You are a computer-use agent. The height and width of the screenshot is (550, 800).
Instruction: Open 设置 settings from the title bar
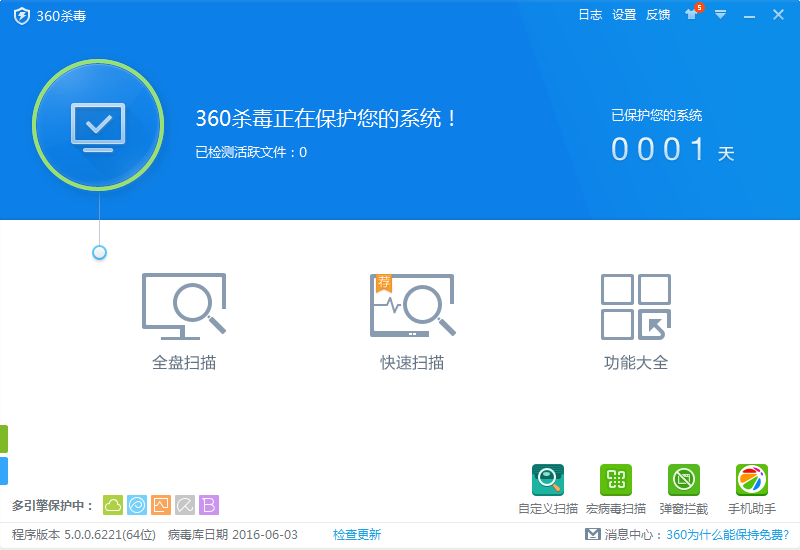tap(624, 15)
